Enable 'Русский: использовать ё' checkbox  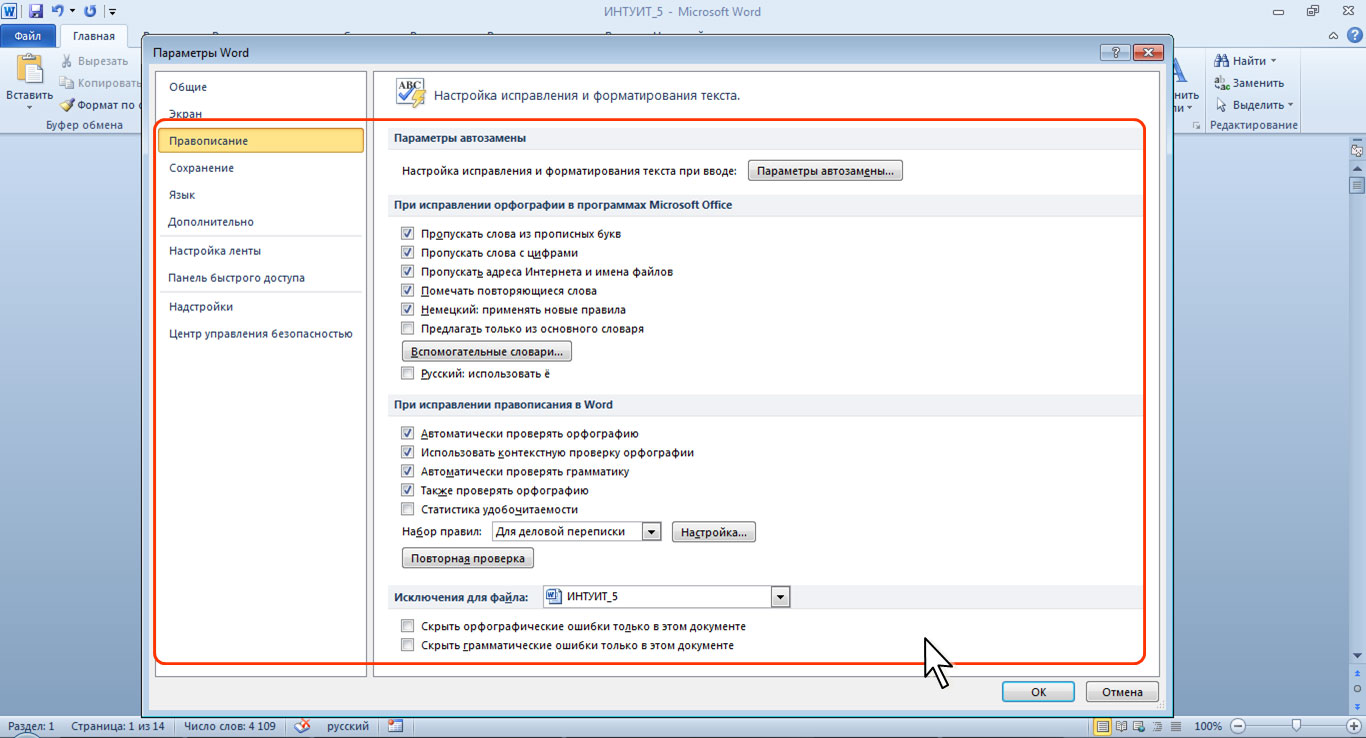(407, 374)
